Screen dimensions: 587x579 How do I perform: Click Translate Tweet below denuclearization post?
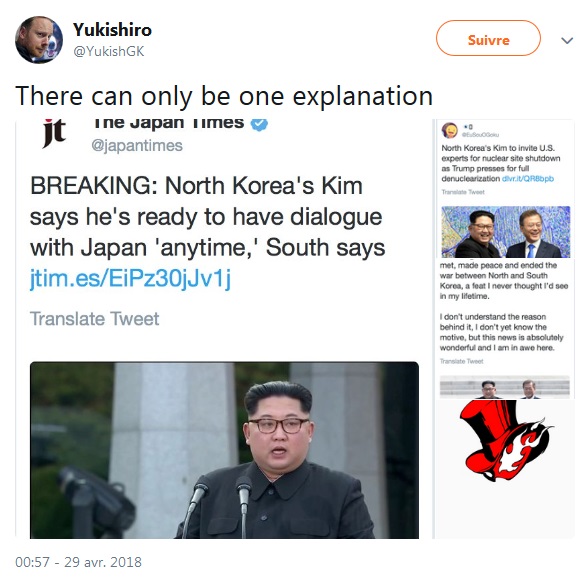click(x=463, y=192)
